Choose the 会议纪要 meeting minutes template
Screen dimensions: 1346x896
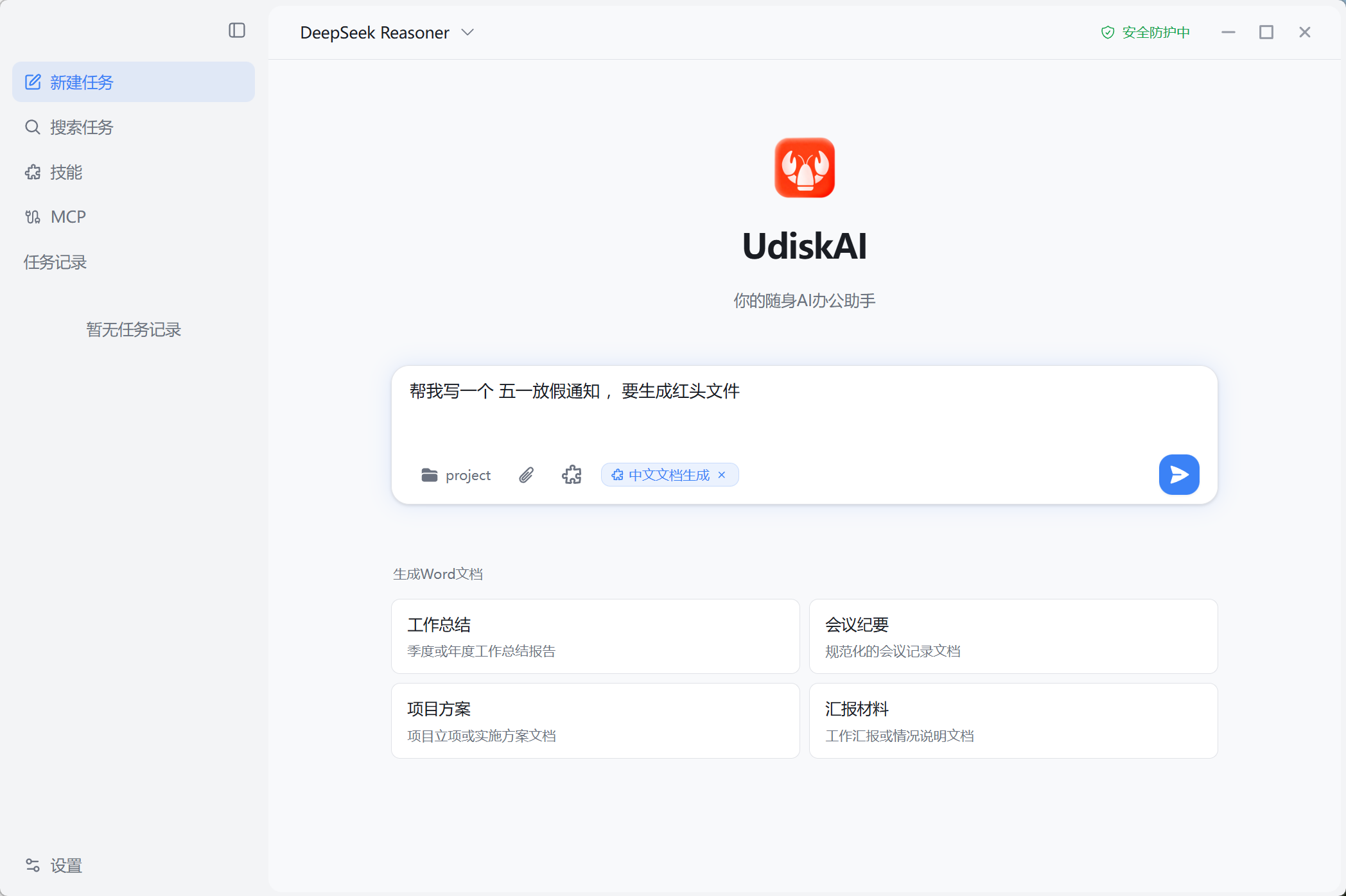[x=1013, y=636]
